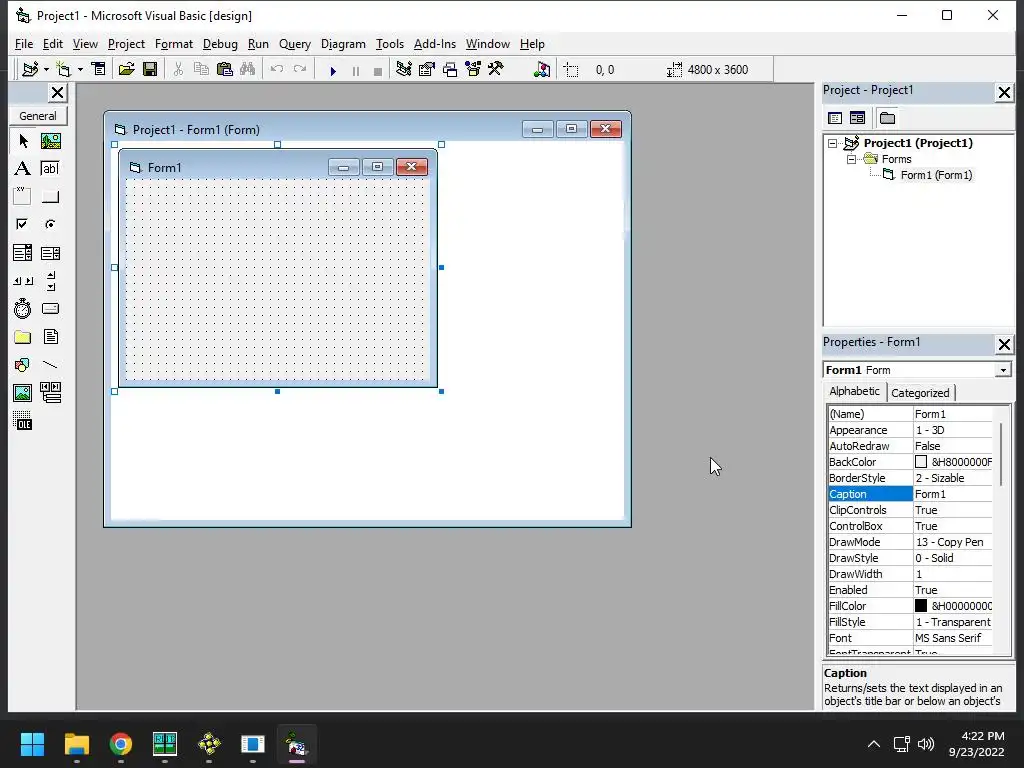Click the Break pause button
The image size is (1024, 768).
point(356,71)
